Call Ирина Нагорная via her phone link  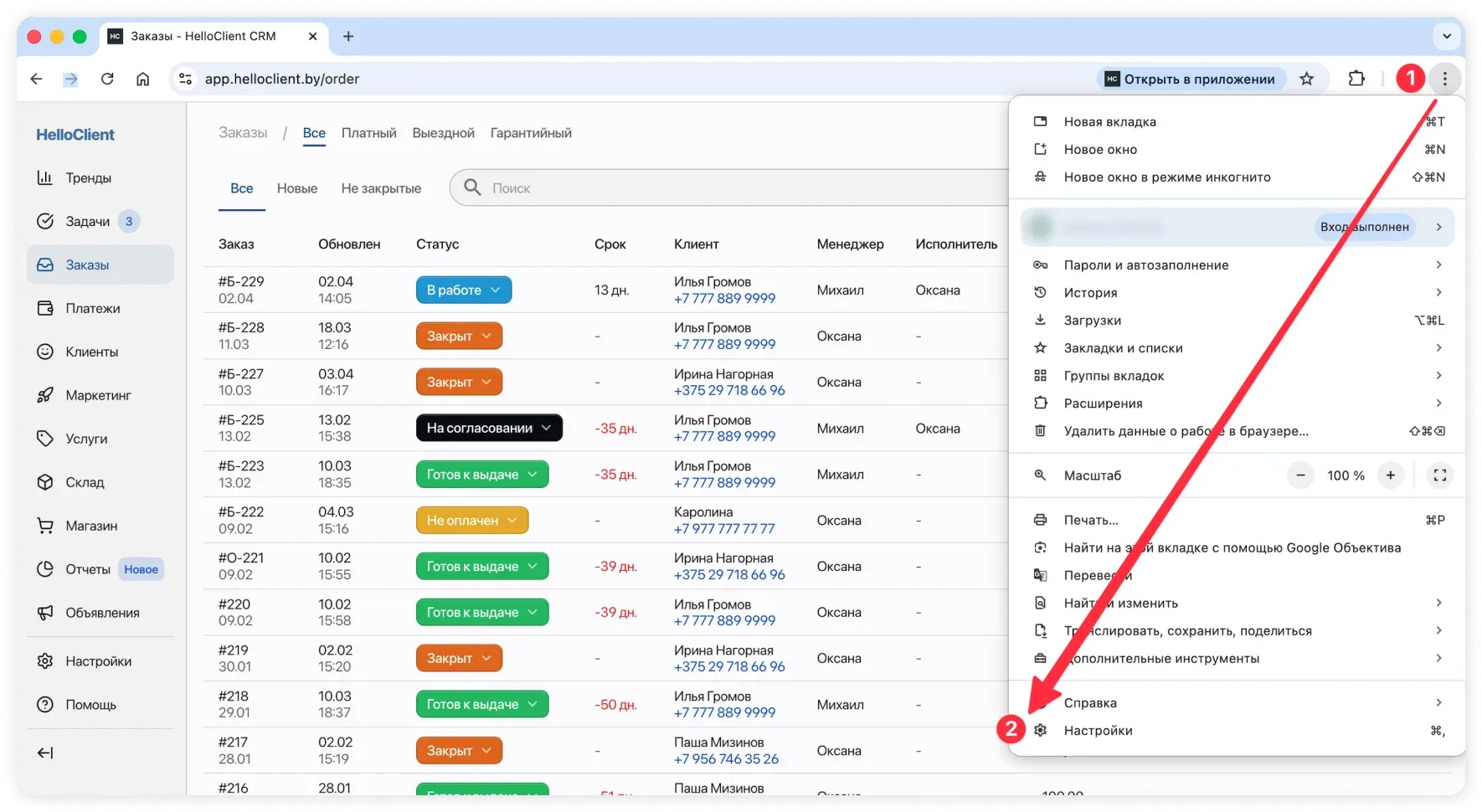728,391
